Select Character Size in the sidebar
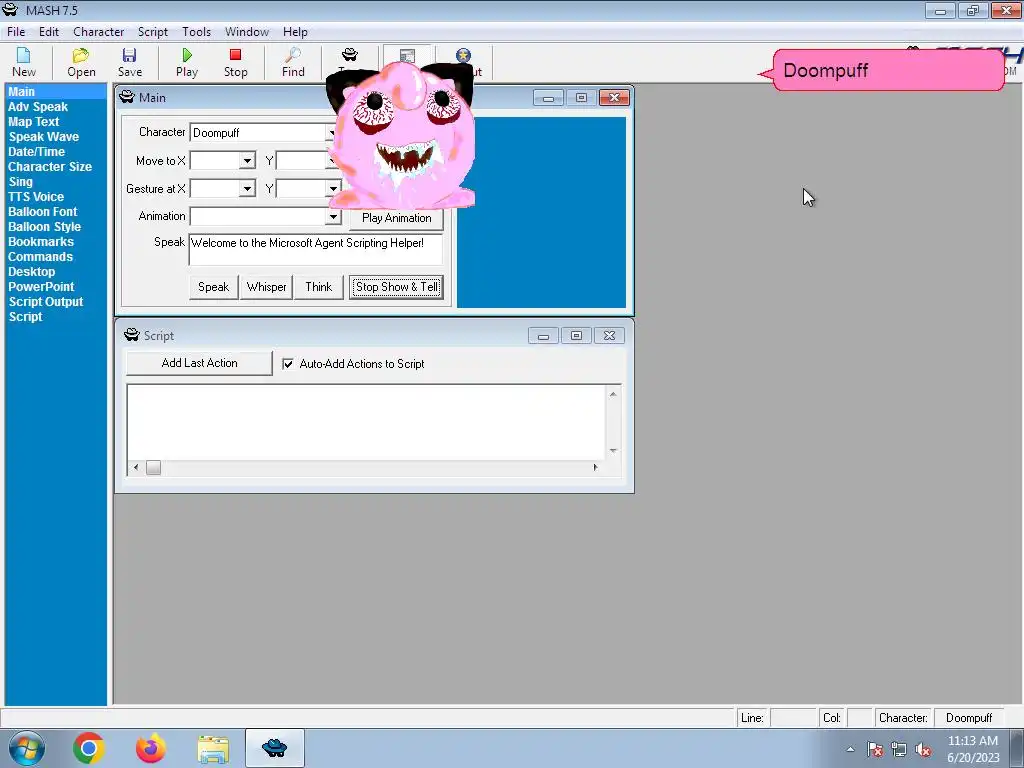 pyautogui.click(x=50, y=167)
